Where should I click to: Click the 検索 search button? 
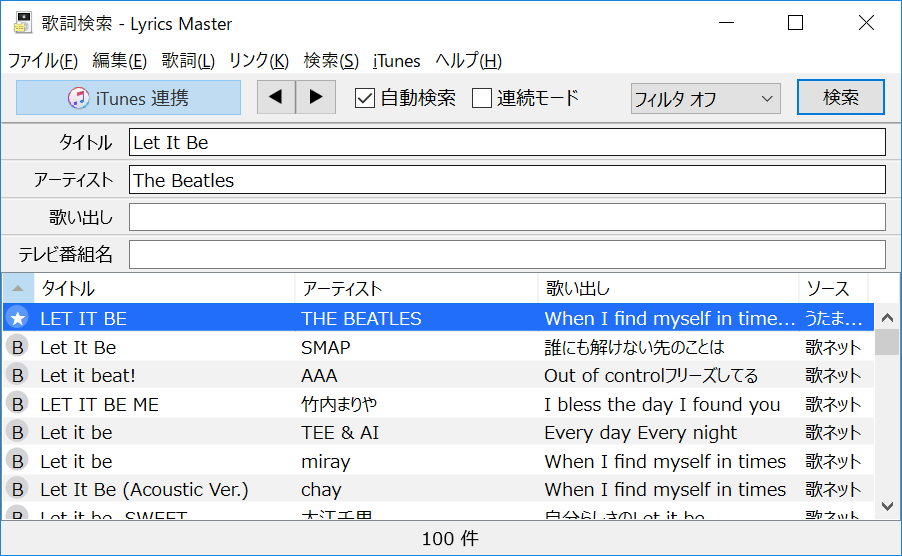pyautogui.click(x=840, y=97)
